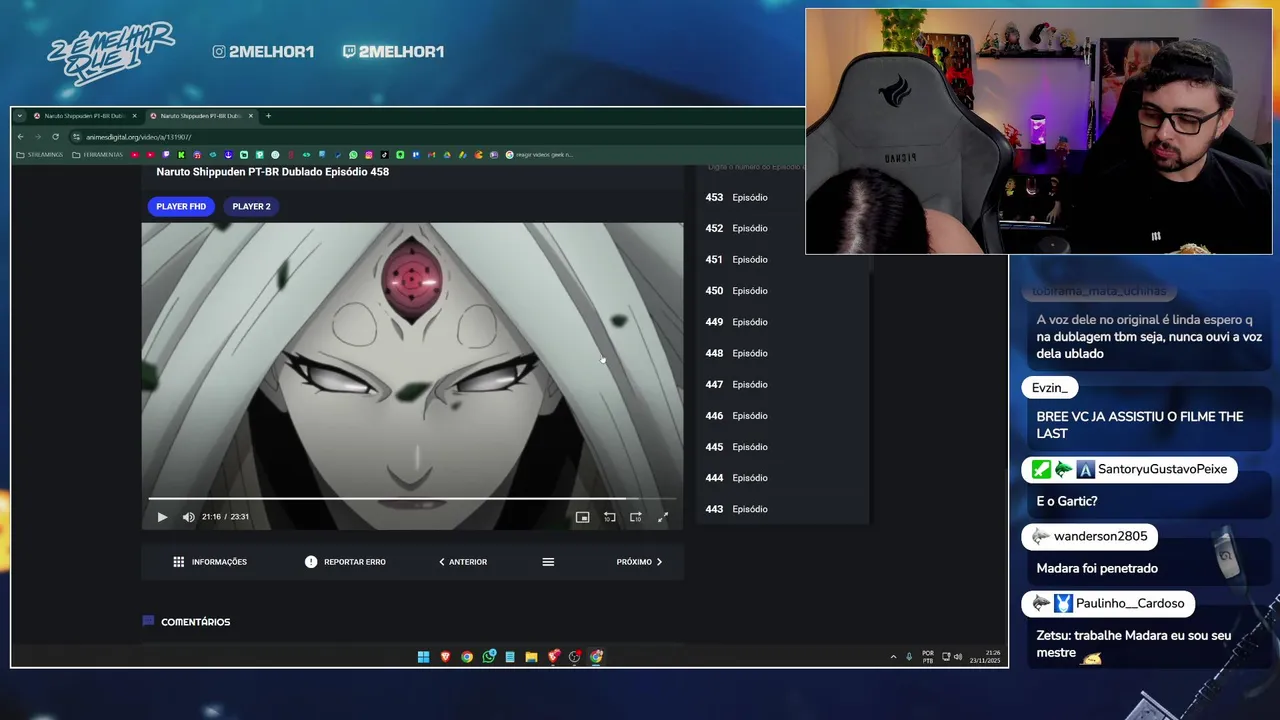Open the system volume tray icon

(957, 657)
